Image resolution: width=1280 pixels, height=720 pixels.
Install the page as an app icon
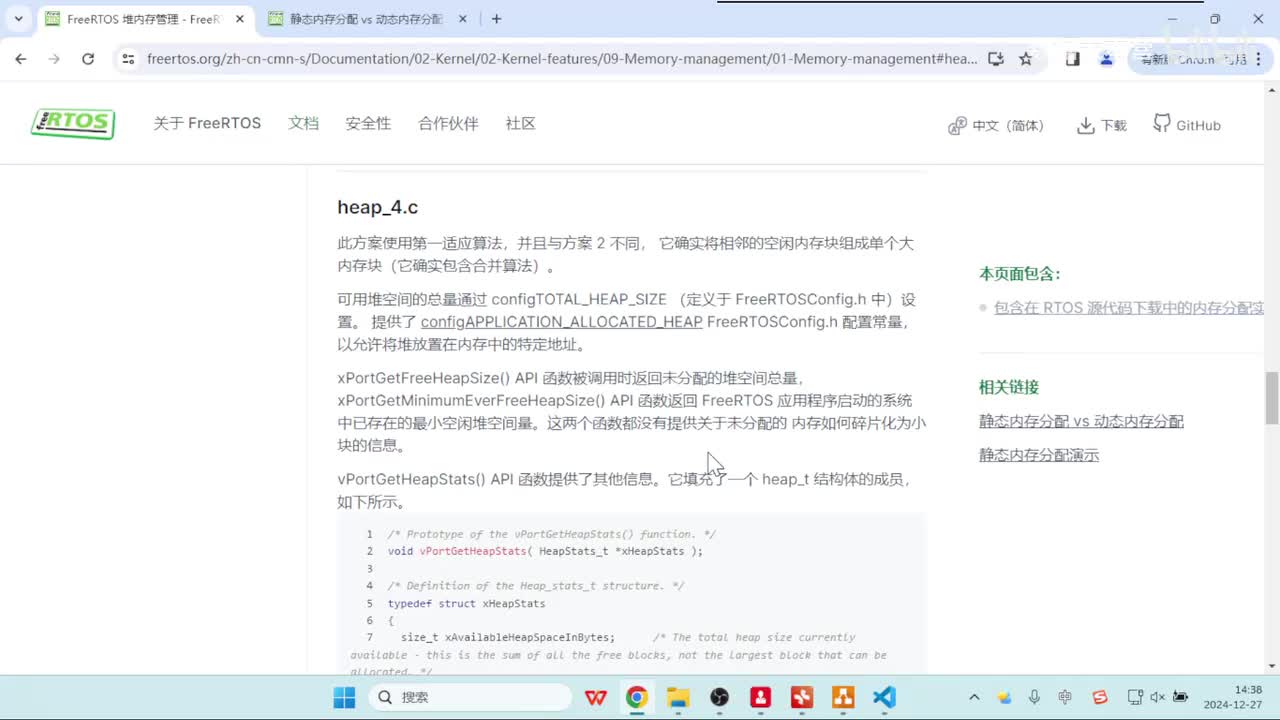996,59
